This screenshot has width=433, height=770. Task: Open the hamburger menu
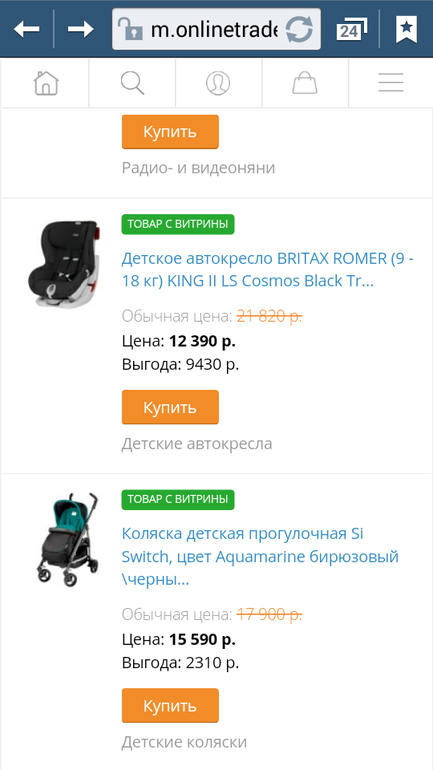(391, 82)
